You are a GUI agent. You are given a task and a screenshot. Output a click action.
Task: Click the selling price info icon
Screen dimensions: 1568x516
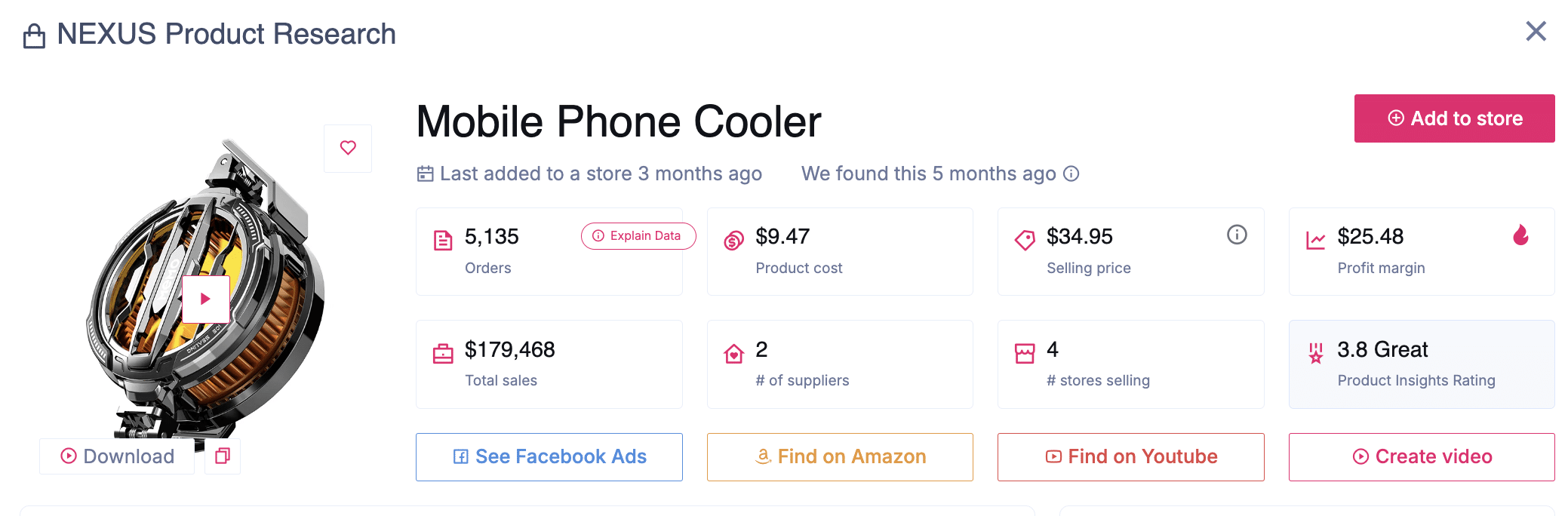(1237, 235)
